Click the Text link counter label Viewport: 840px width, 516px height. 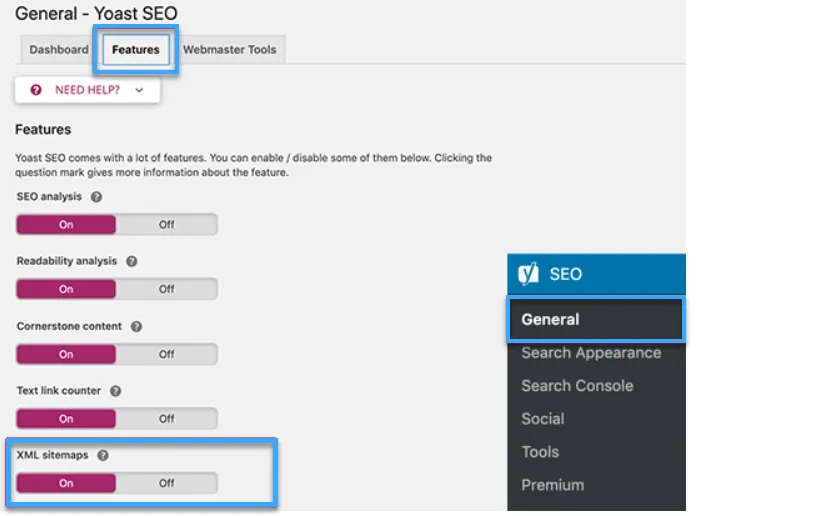58,391
